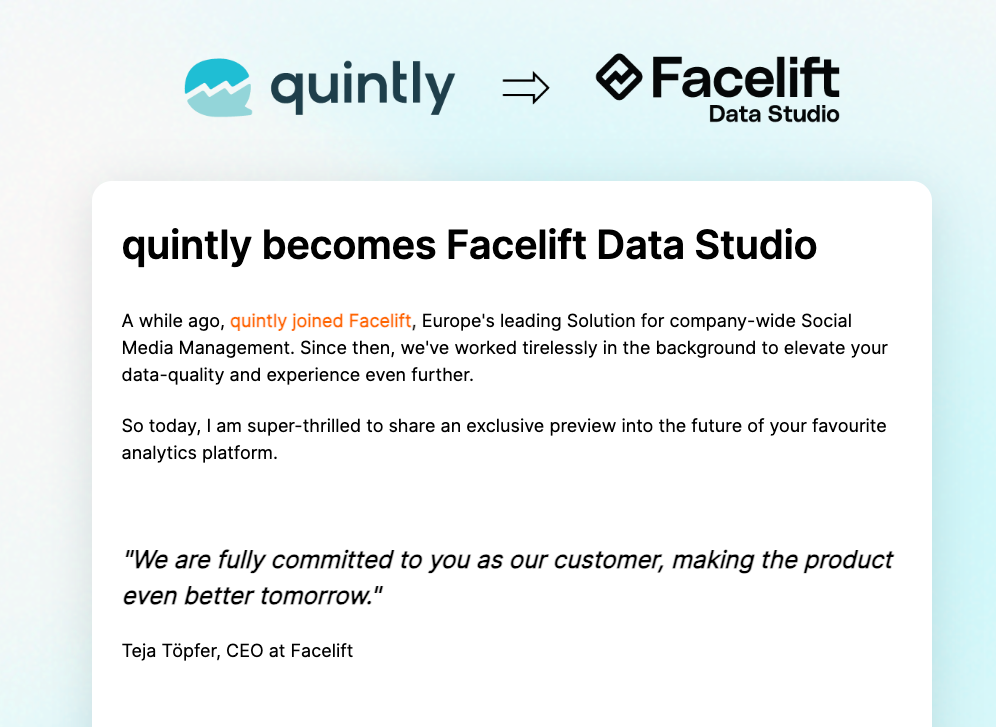Viewport: 996px width, 727px height.
Task: Click the 'even better tomorrow' quote line
Action: 252,596
